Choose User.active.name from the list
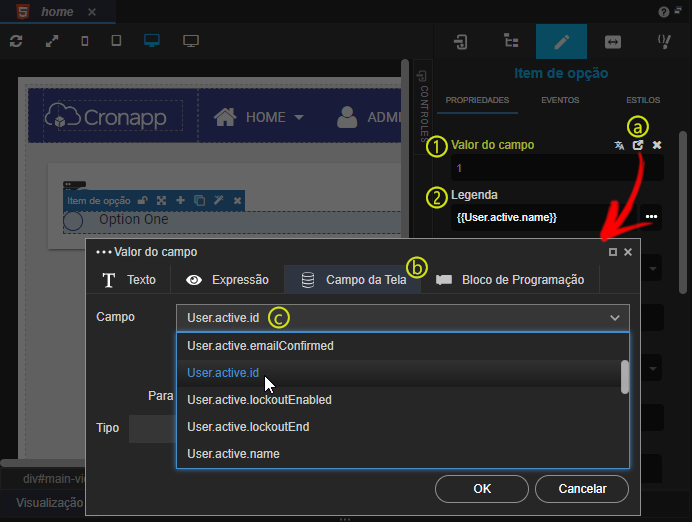 [399, 454]
